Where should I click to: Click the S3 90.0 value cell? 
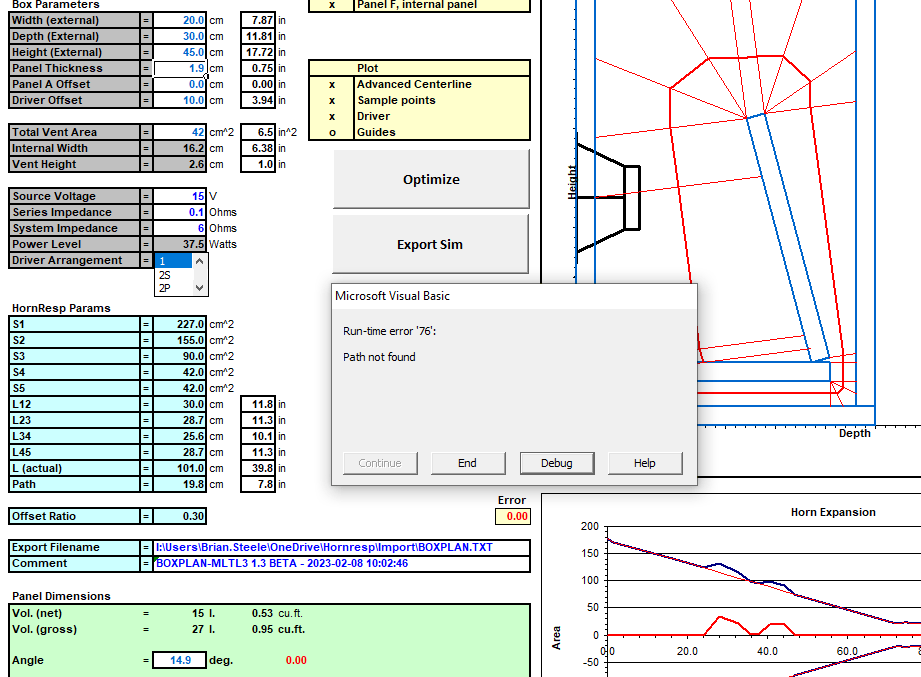click(x=180, y=356)
